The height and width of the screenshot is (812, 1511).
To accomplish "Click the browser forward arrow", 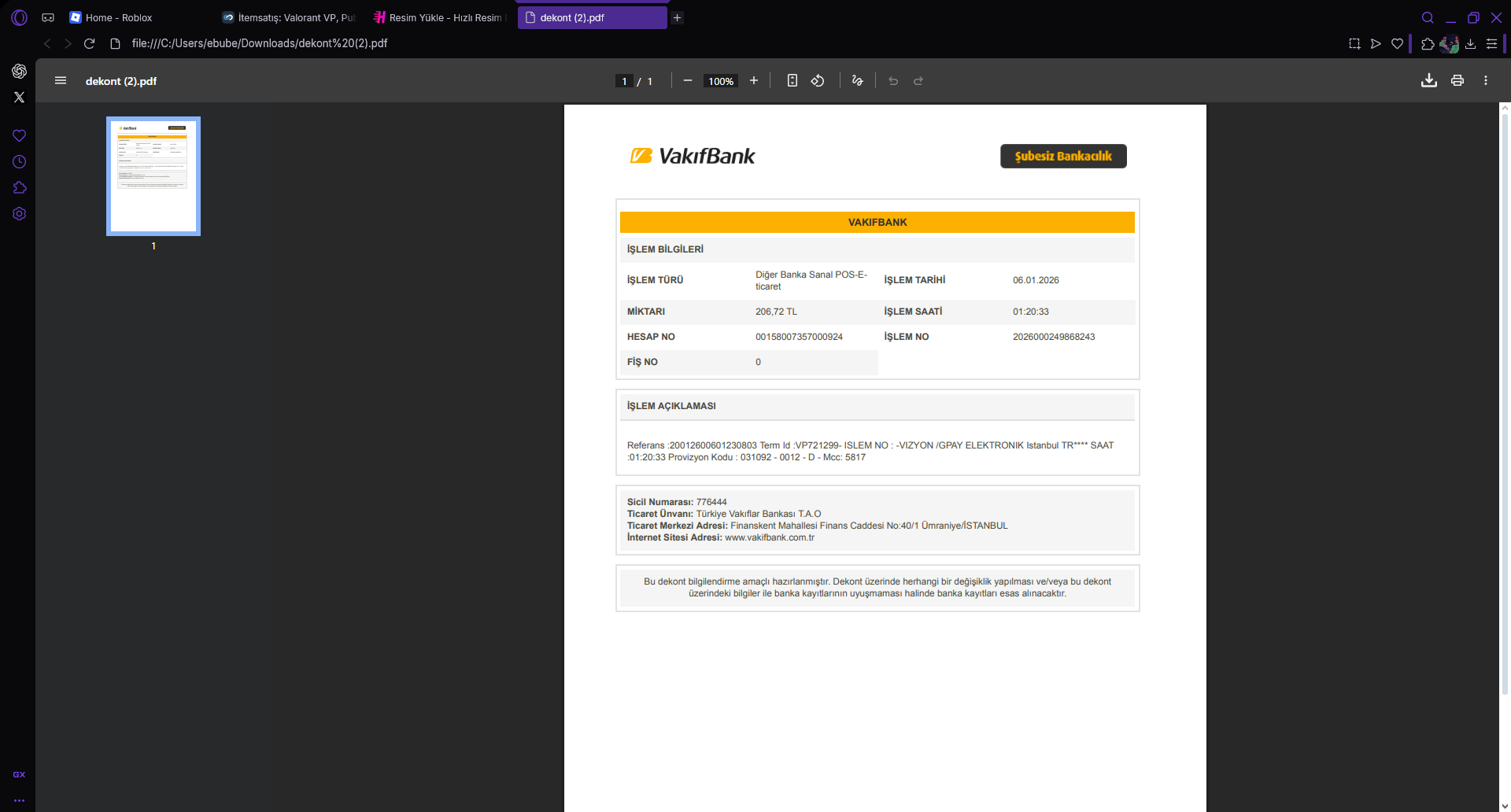I will click(x=68, y=43).
